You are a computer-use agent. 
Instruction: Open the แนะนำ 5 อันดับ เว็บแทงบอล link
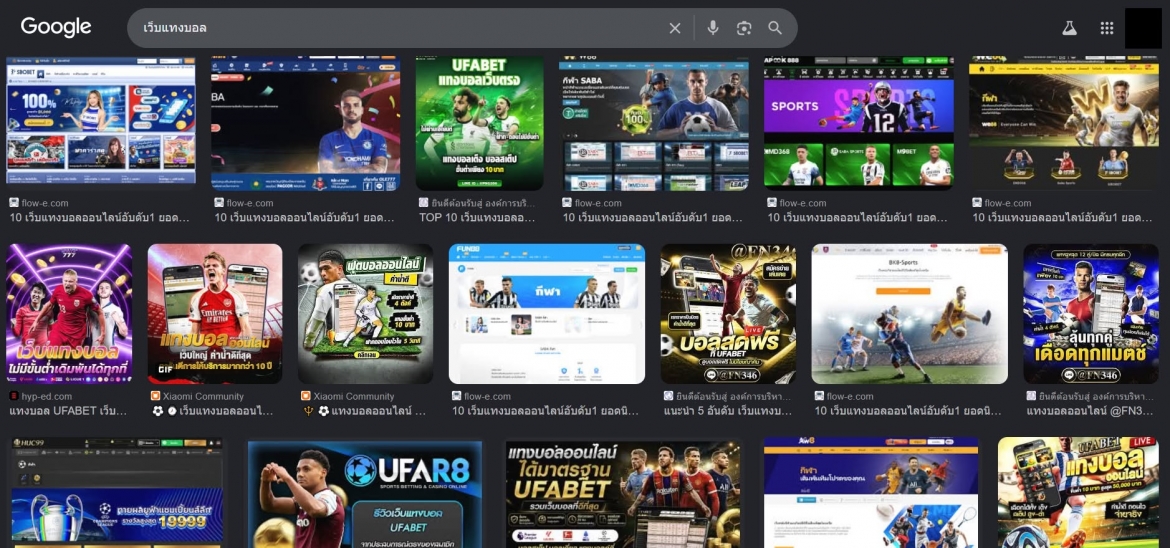(728, 411)
